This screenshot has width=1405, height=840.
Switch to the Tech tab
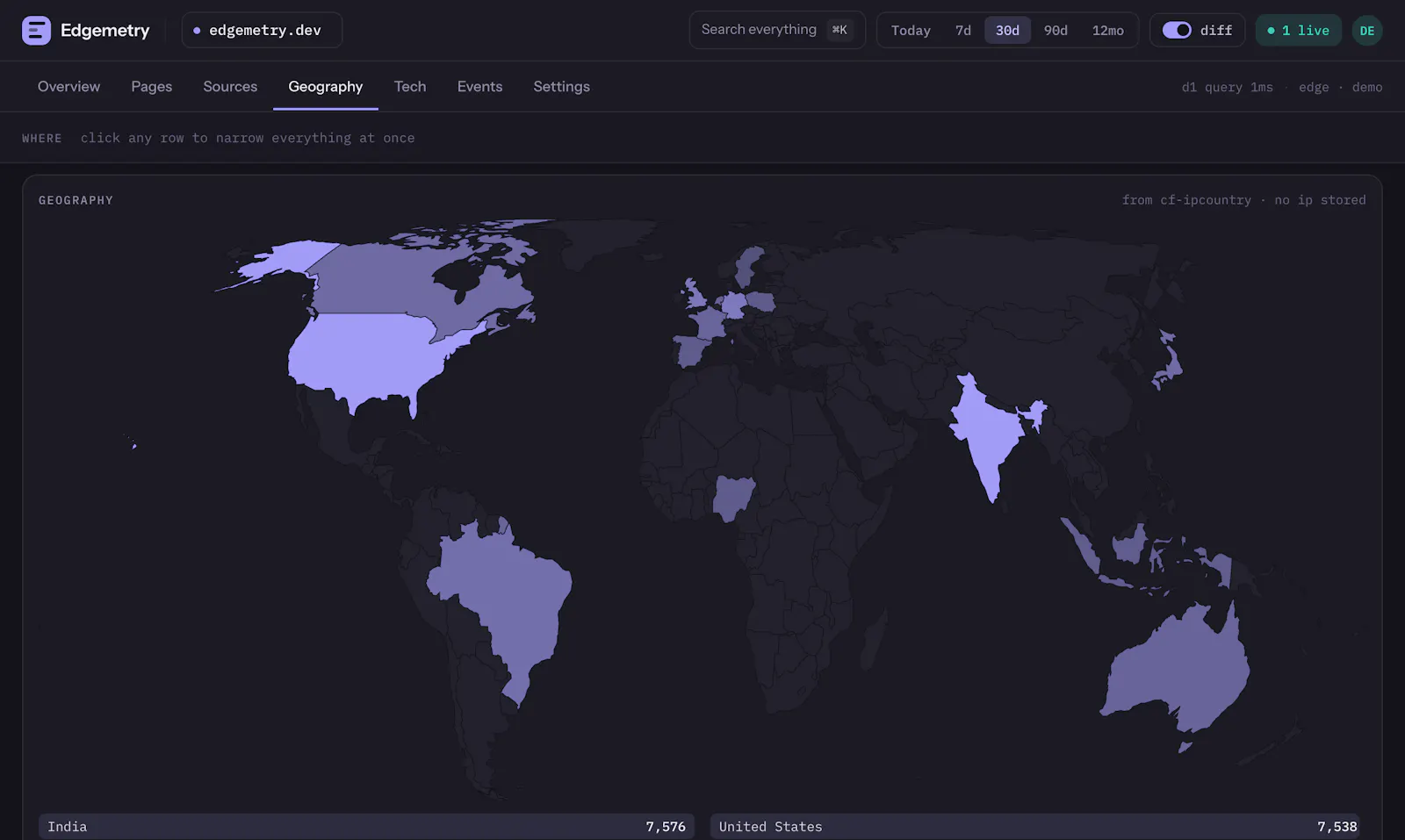point(410,86)
